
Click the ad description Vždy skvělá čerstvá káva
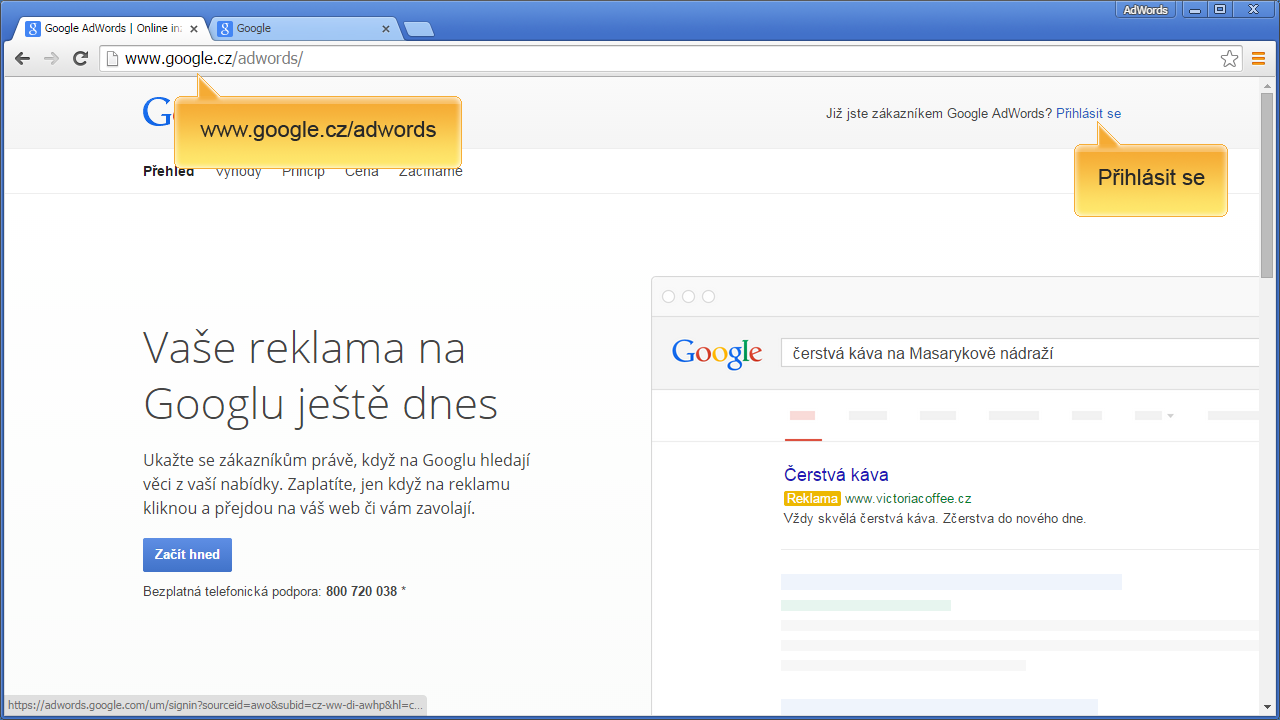click(934, 519)
